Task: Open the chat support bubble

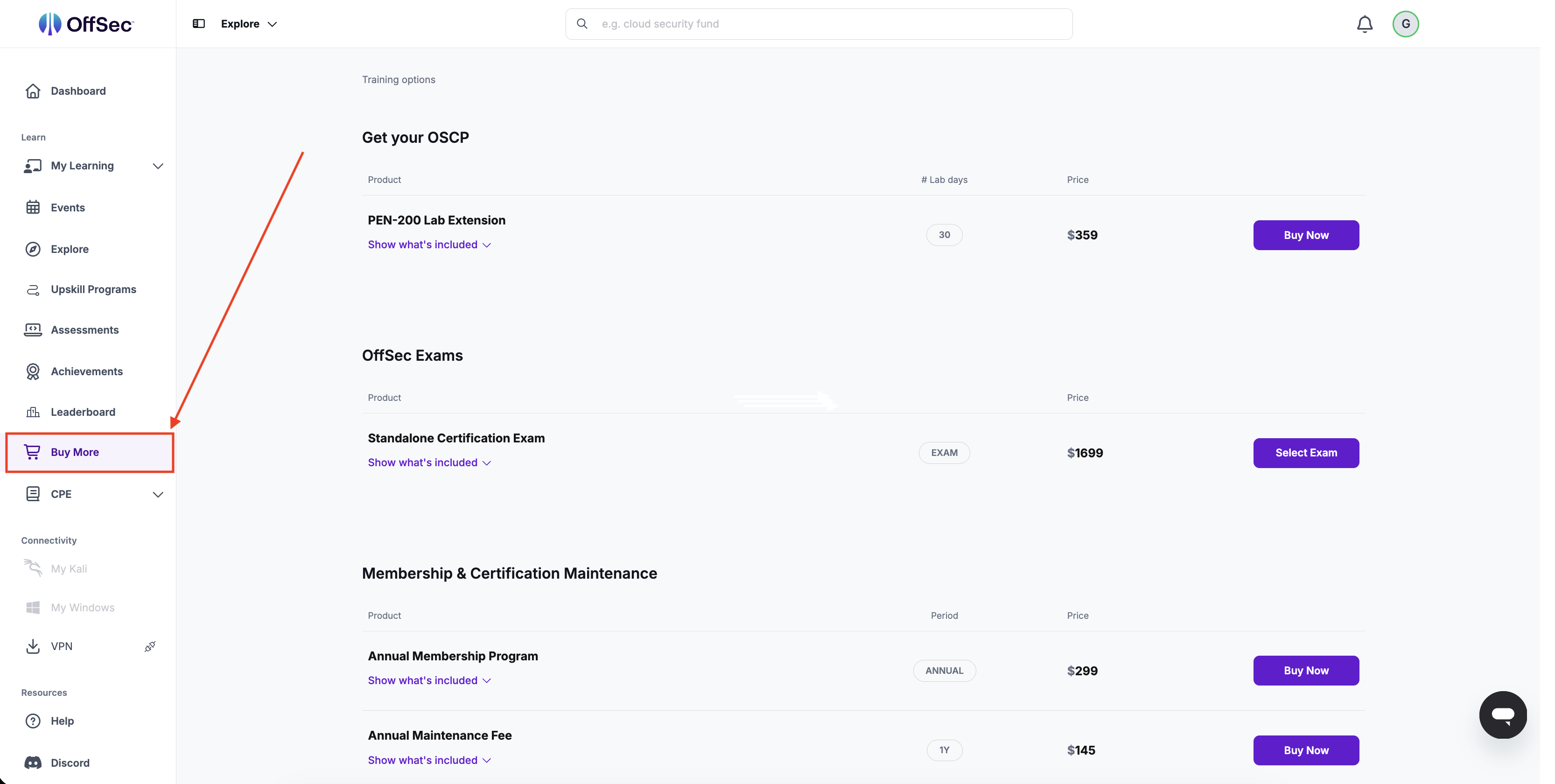Action: point(1502,714)
